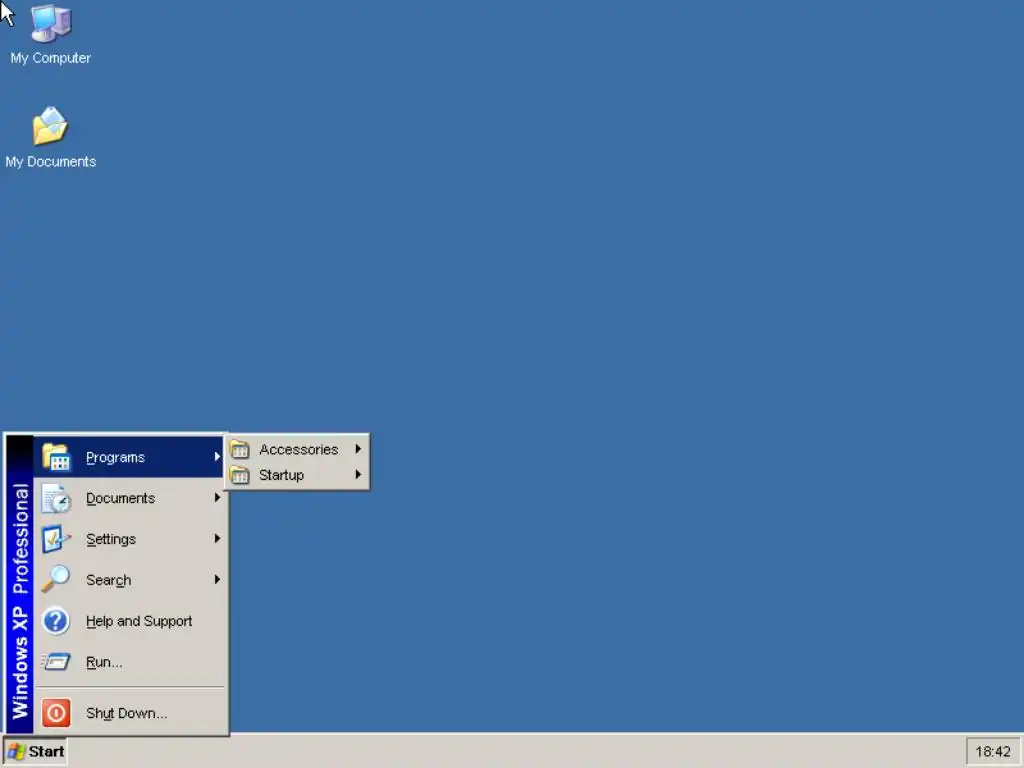Click the Run window icon
Screen dimensions: 1024x768
pos(56,662)
